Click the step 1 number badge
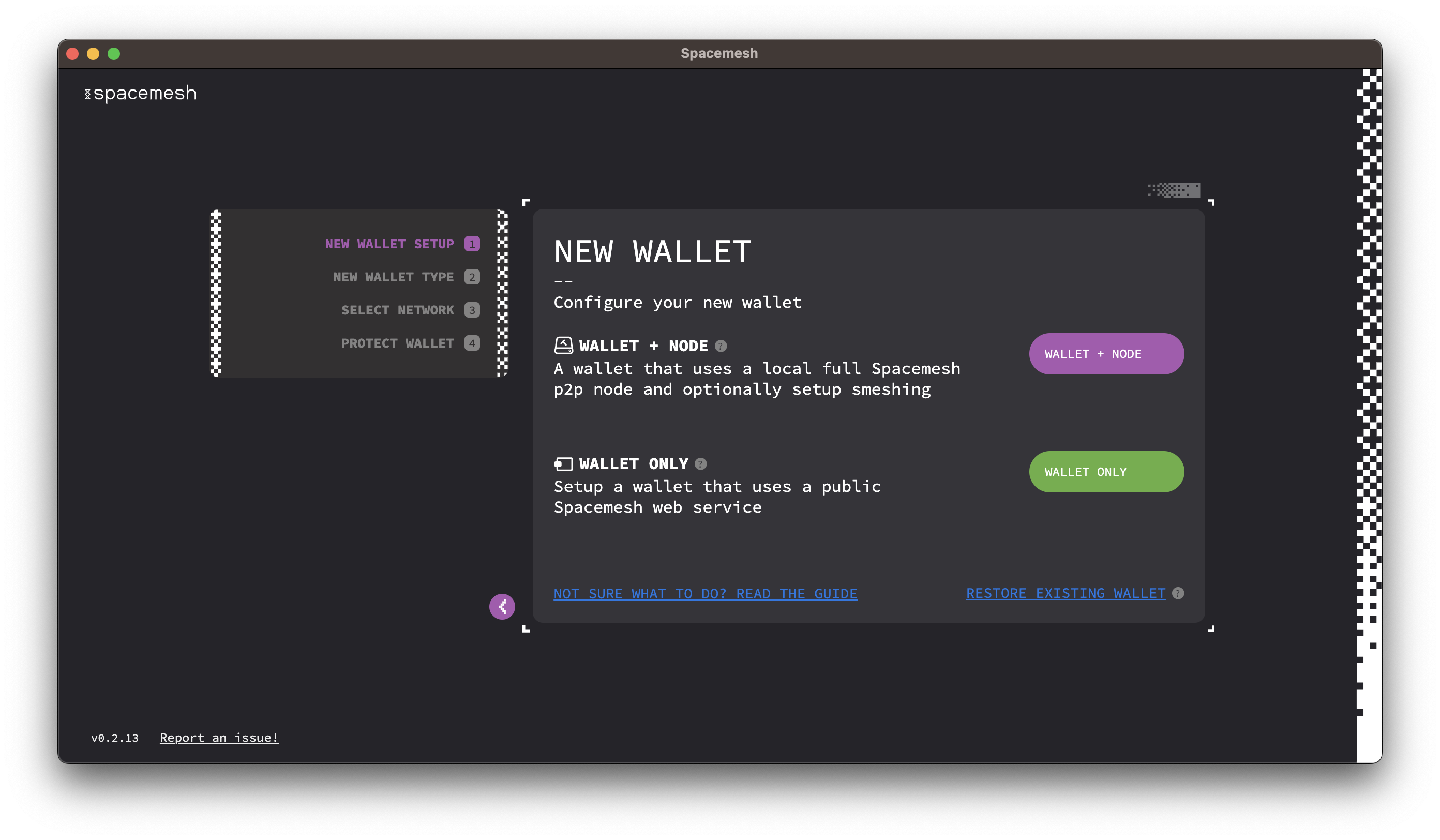This screenshot has width=1440, height=840. pos(472,244)
